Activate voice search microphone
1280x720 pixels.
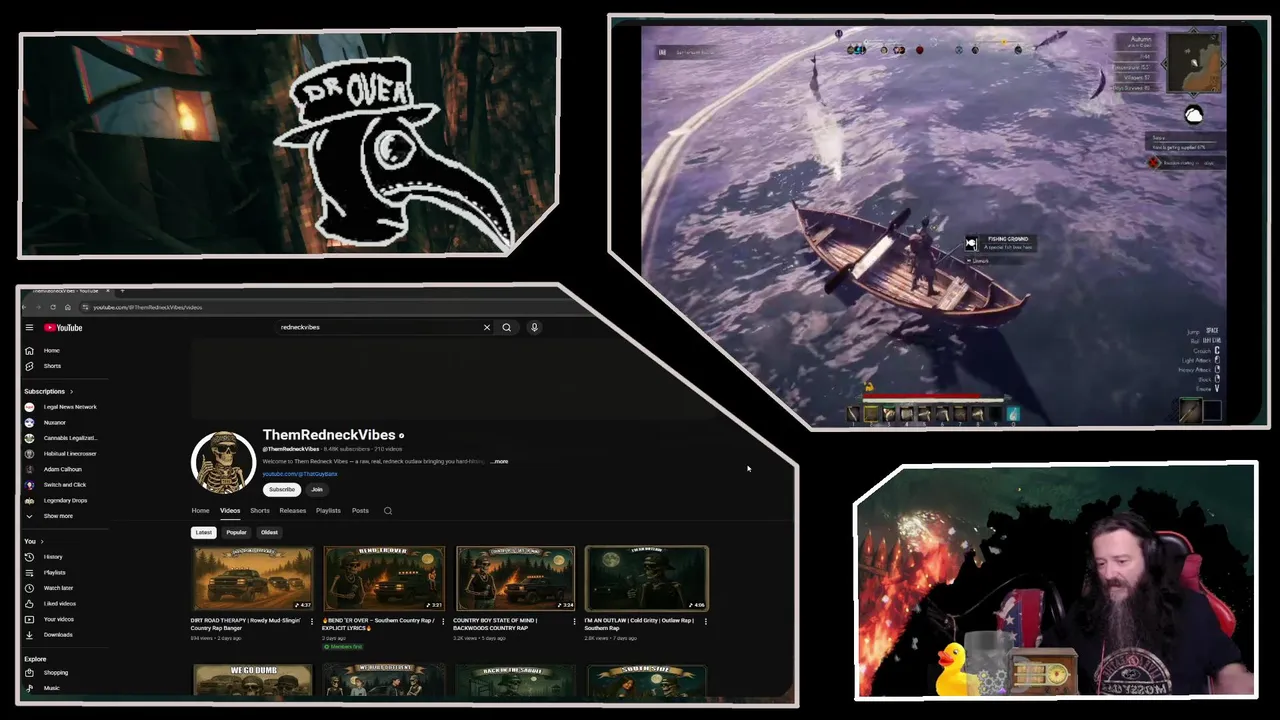534,327
